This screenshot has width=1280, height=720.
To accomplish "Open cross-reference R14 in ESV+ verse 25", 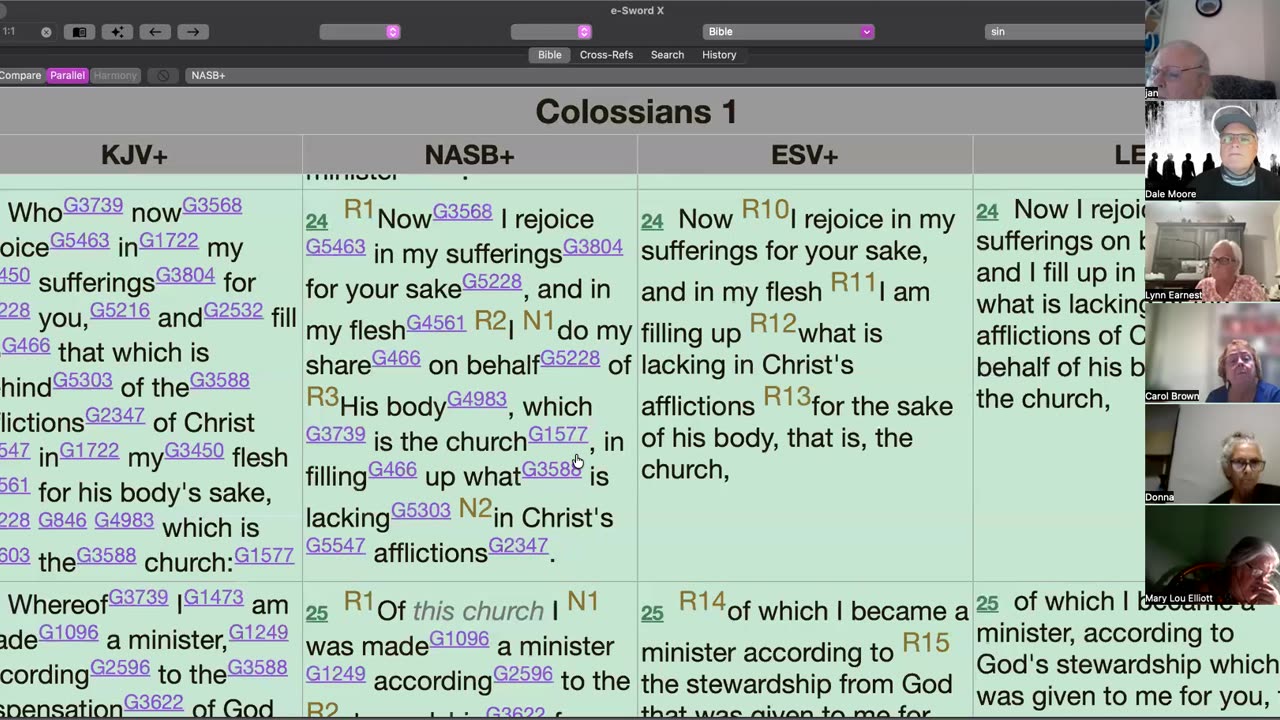I will coord(702,602).
